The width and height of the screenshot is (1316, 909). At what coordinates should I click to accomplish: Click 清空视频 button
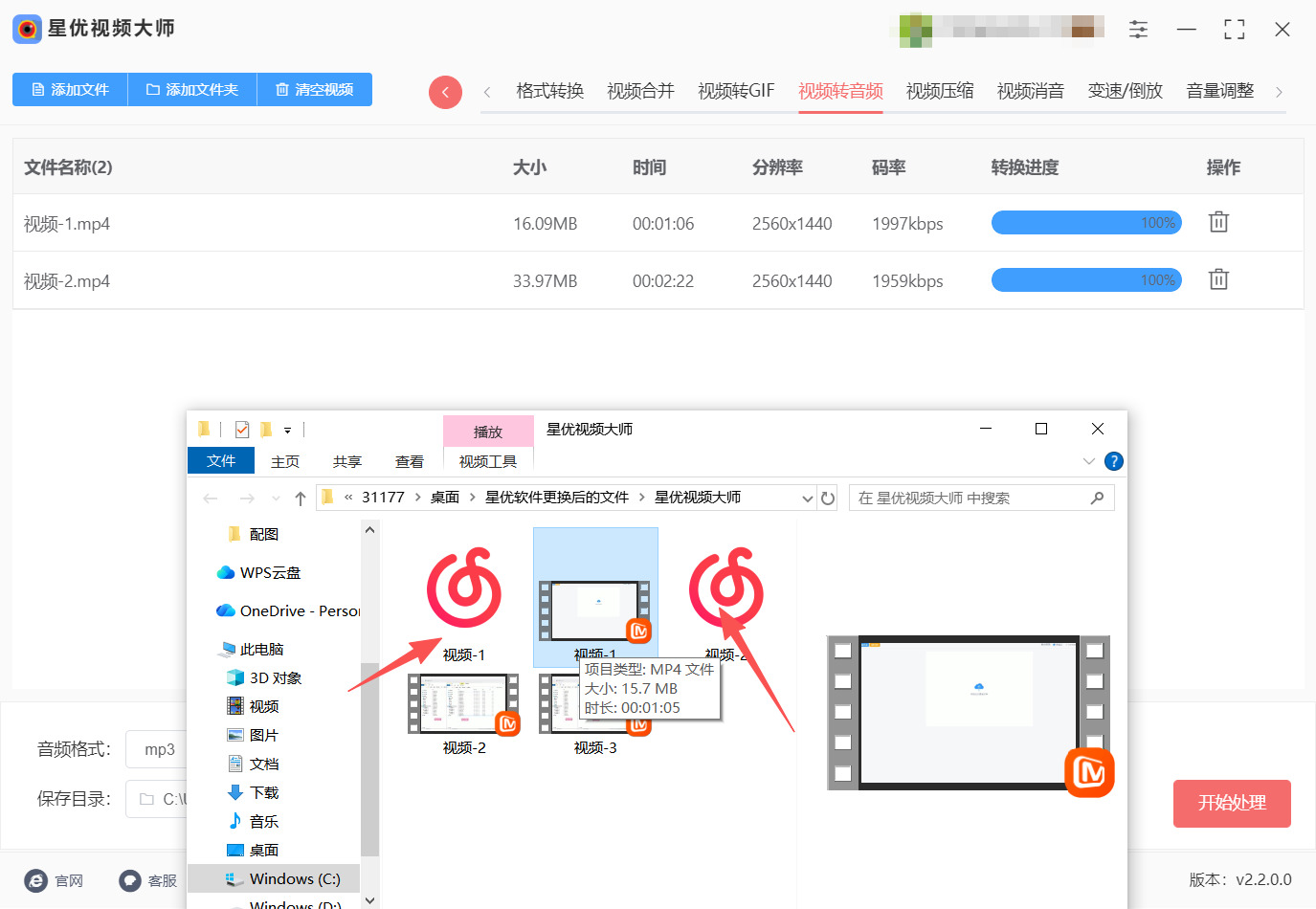click(315, 89)
